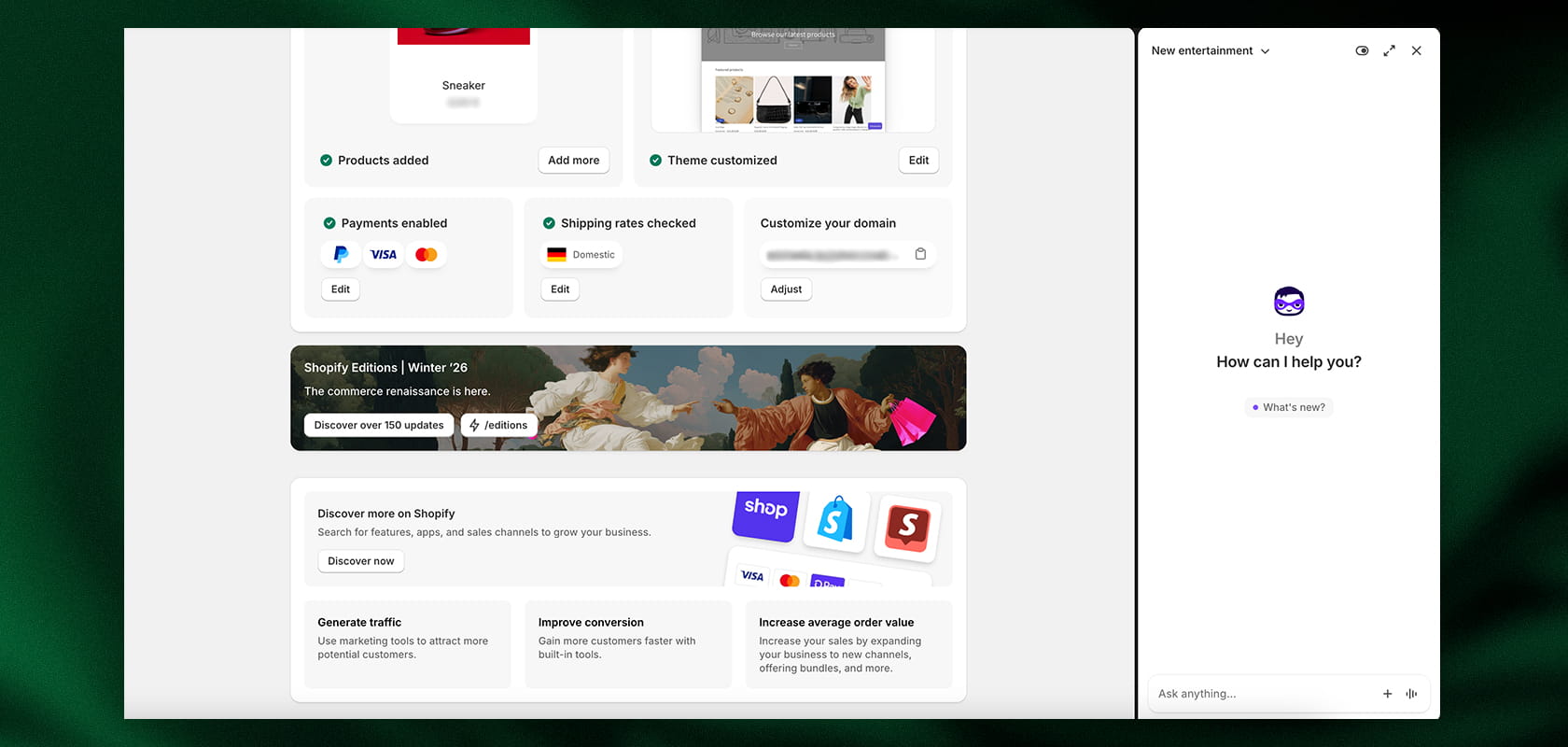The height and width of the screenshot is (747, 1568).
Task: Edit the customized theme
Action: [918, 161]
